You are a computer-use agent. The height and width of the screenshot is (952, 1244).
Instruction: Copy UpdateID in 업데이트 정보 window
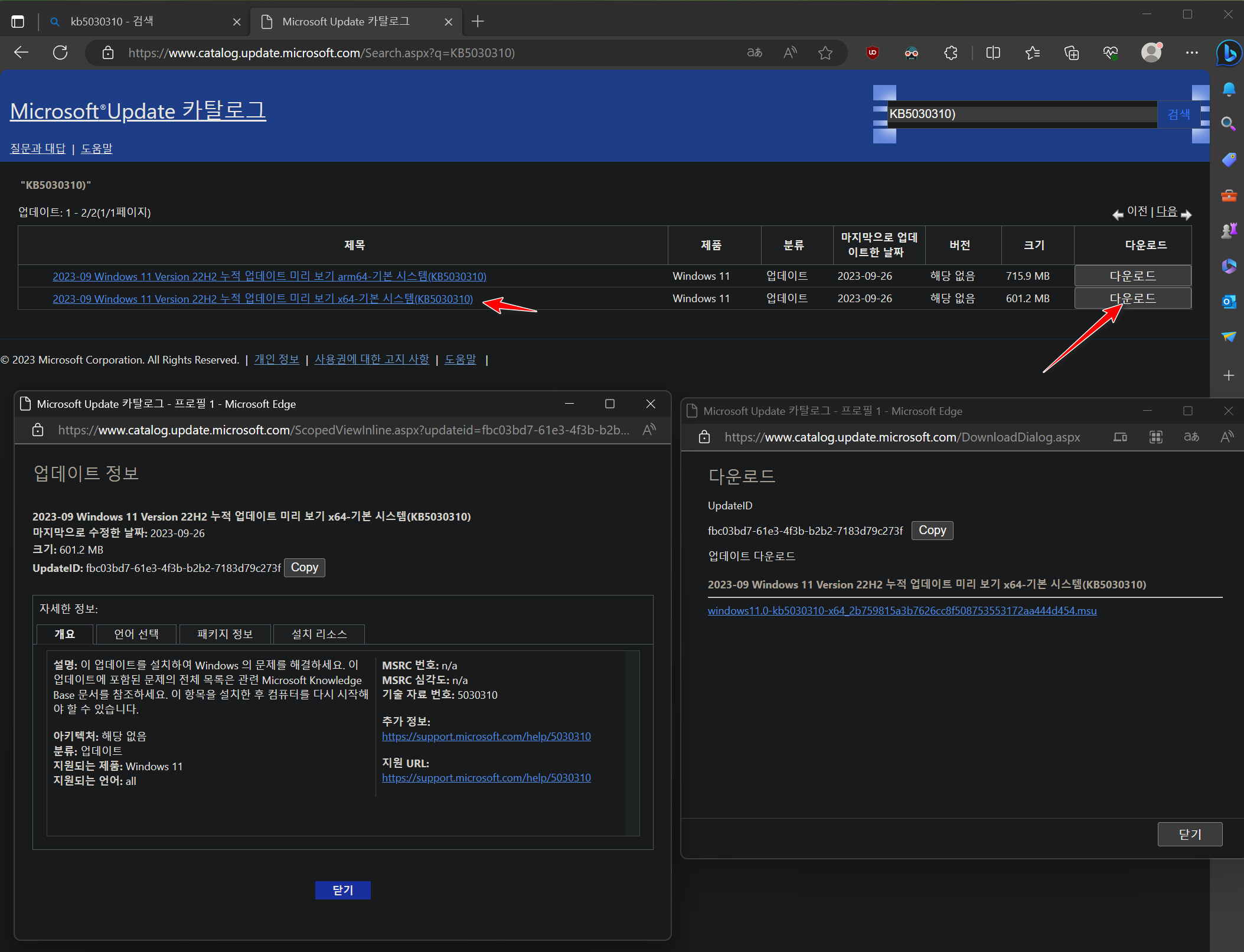click(305, 568)
